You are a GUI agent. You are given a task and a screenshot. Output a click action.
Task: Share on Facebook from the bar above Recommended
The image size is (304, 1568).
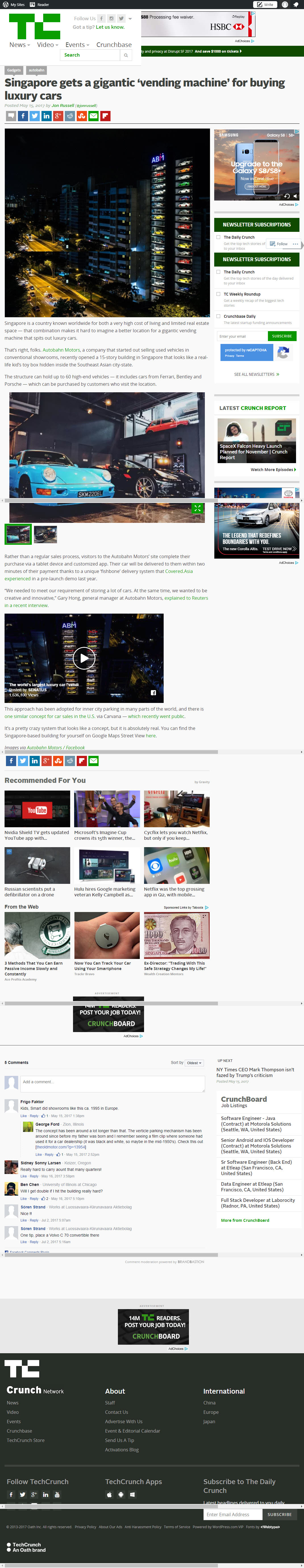pos(11,761)
